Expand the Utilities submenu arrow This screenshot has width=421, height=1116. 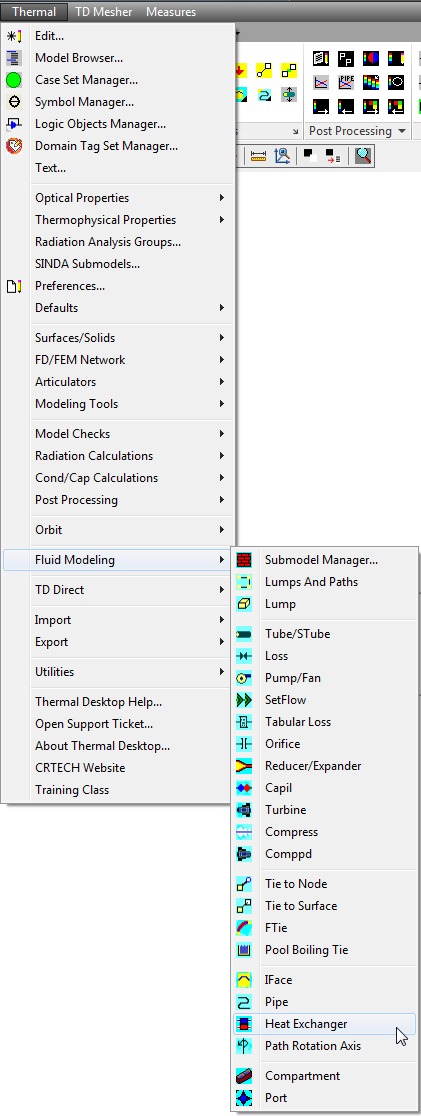pos(222,671)
